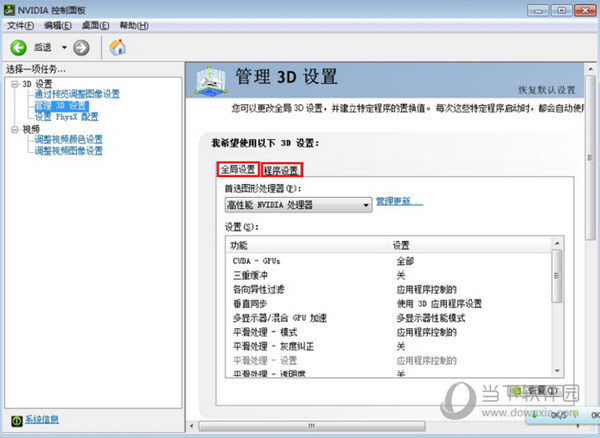Click the 3D settings cube header icon

click(x=210, y=81)
